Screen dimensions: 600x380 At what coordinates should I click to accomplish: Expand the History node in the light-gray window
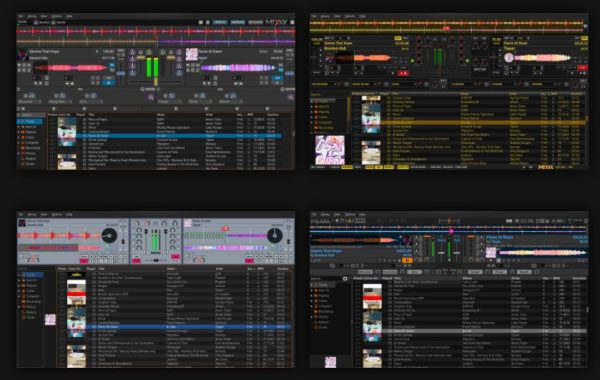pyautogui.click(x=19, y=307)
